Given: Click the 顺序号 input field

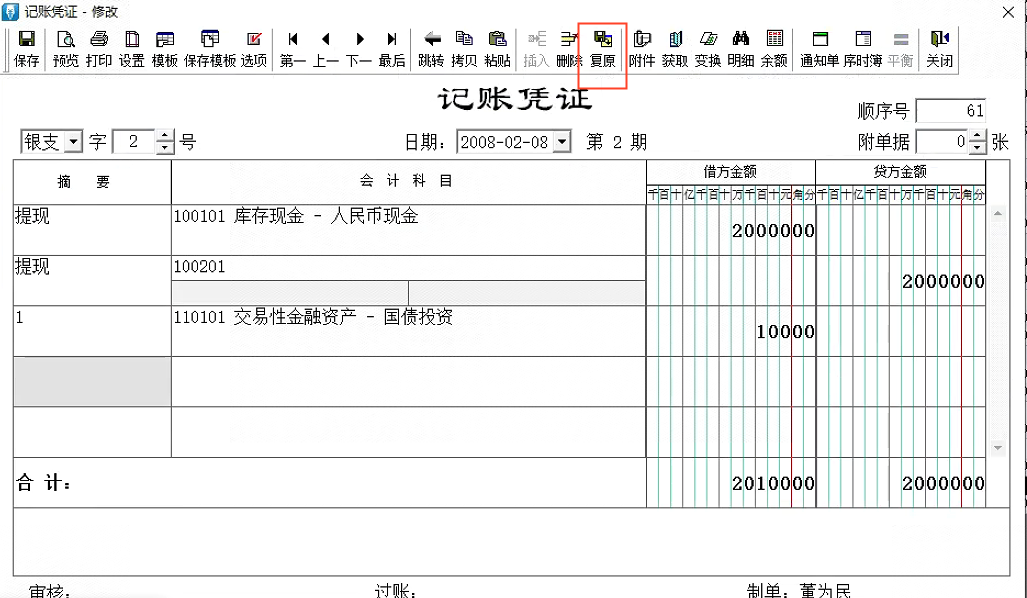Looking at the screenshot, I should coord(950,111).
